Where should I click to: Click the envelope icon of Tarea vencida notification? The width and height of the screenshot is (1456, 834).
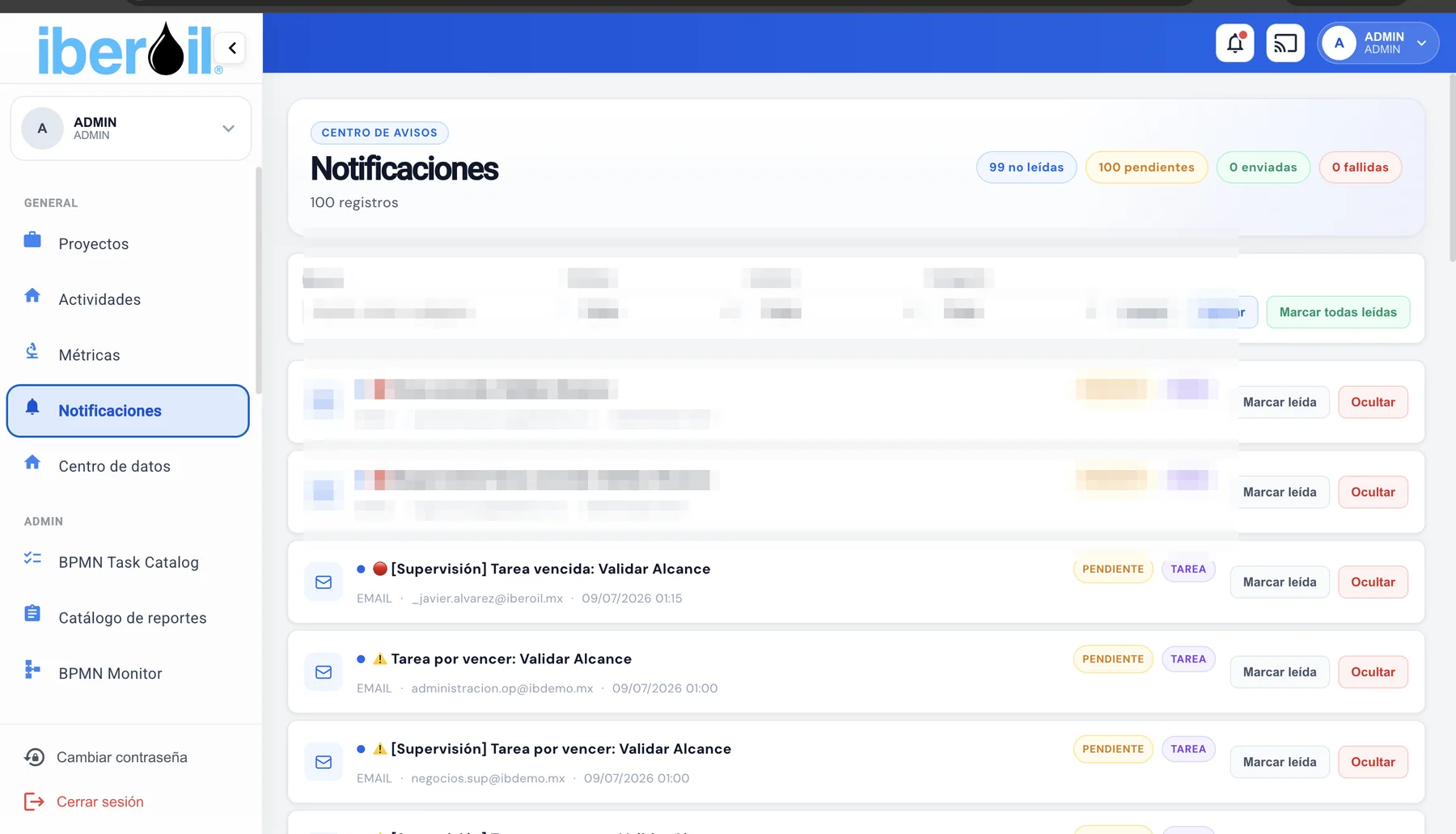[324, 582]
